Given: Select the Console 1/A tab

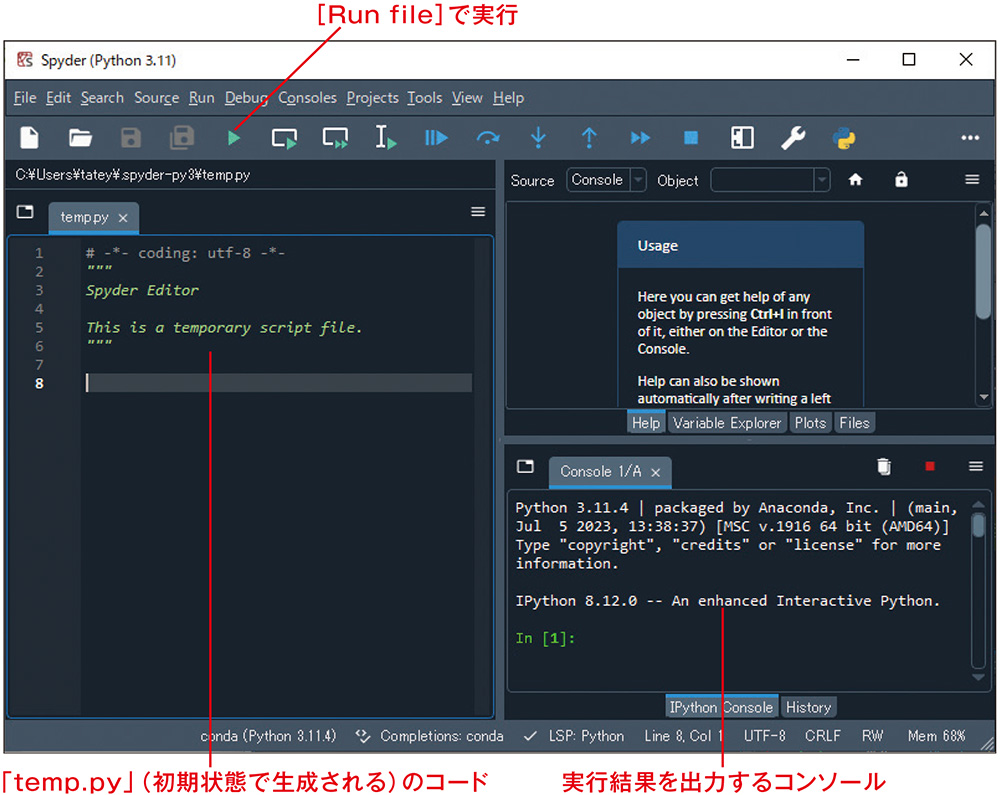Looking at the screenshot, I should (601, 472).
